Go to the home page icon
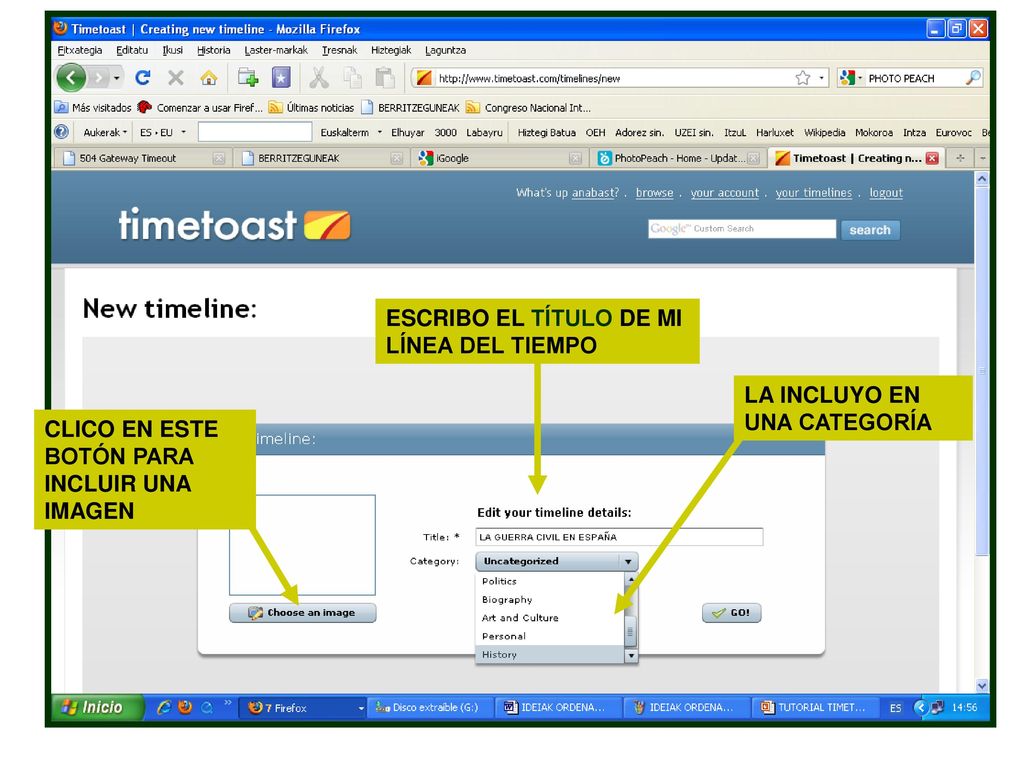This screenshot has width=1024, height=768. tap(208, 78)
